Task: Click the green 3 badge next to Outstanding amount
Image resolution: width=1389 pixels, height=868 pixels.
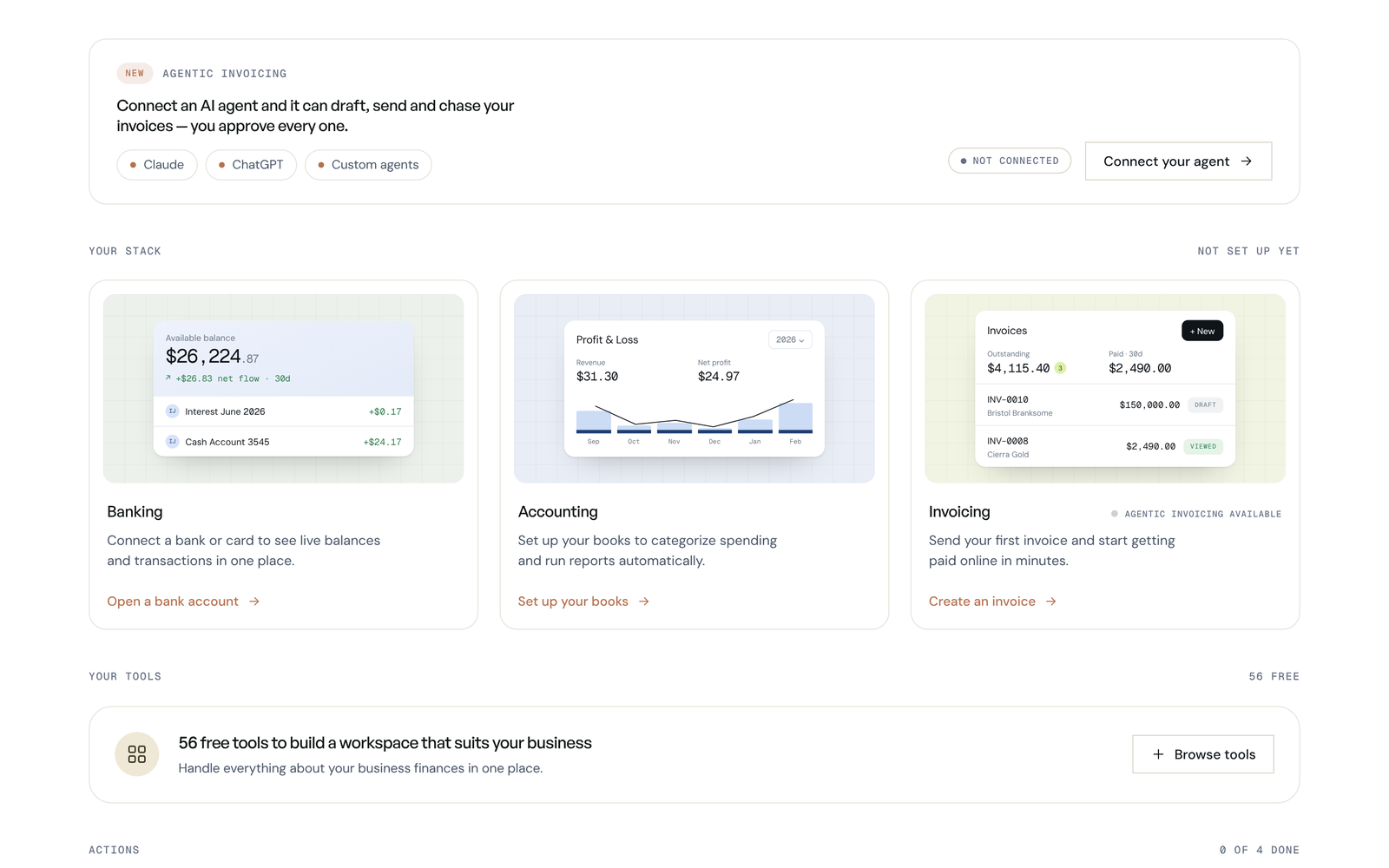Action: point(1060,368)
